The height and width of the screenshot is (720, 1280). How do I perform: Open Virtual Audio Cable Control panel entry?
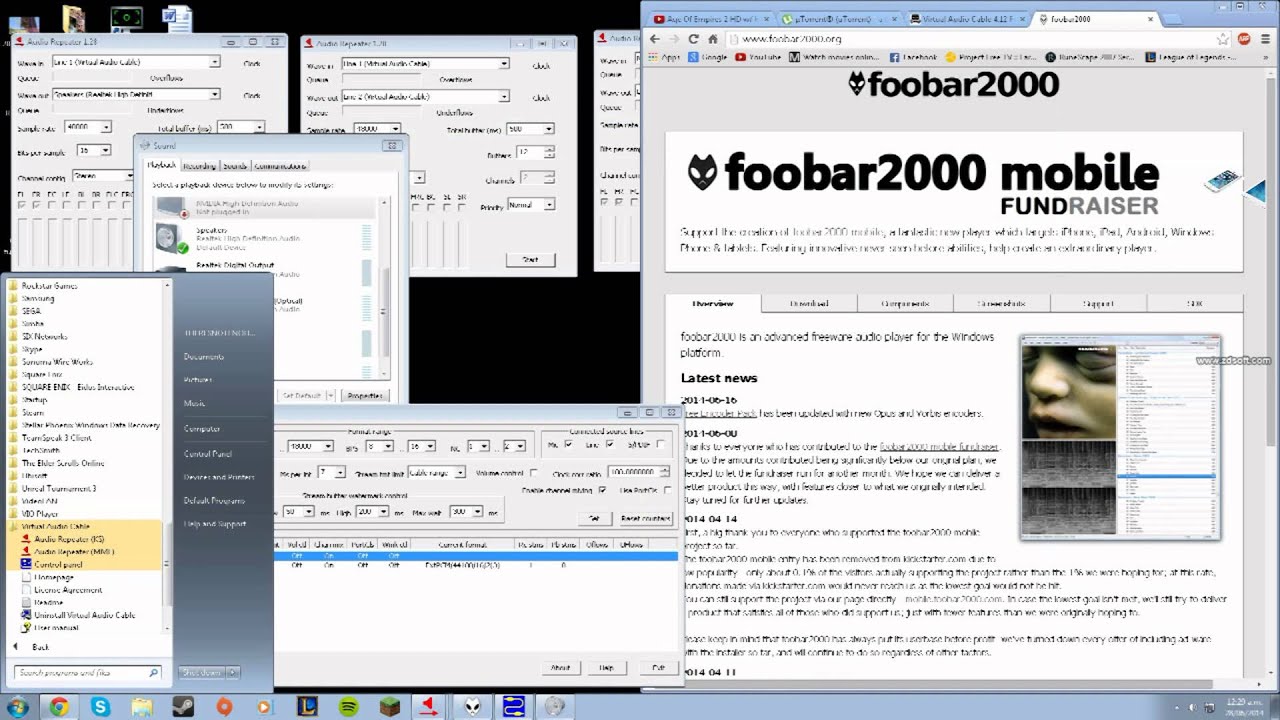tap(57, 564)
